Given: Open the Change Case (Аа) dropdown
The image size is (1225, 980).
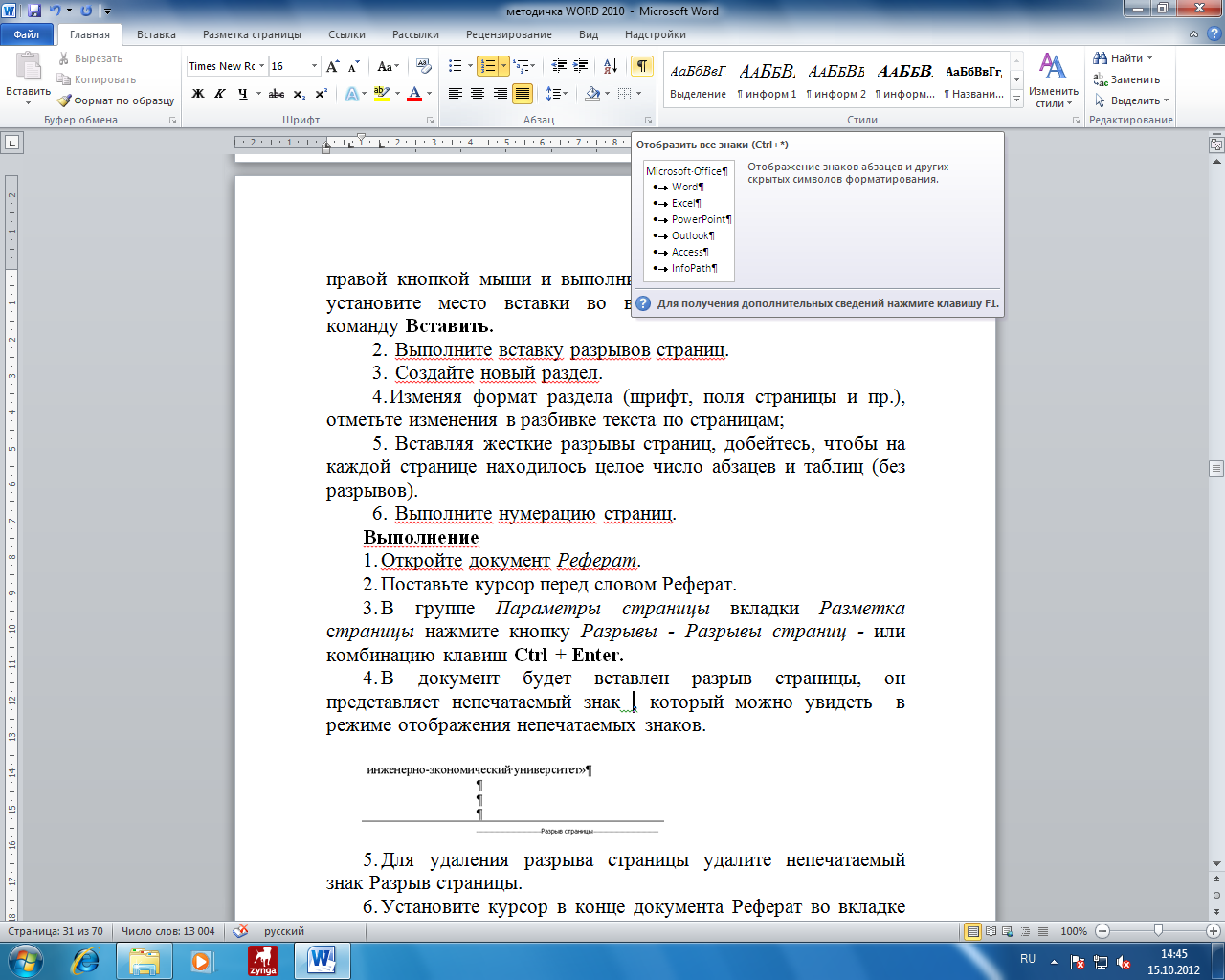Looking at the screenshot, I should pos(389,66).
